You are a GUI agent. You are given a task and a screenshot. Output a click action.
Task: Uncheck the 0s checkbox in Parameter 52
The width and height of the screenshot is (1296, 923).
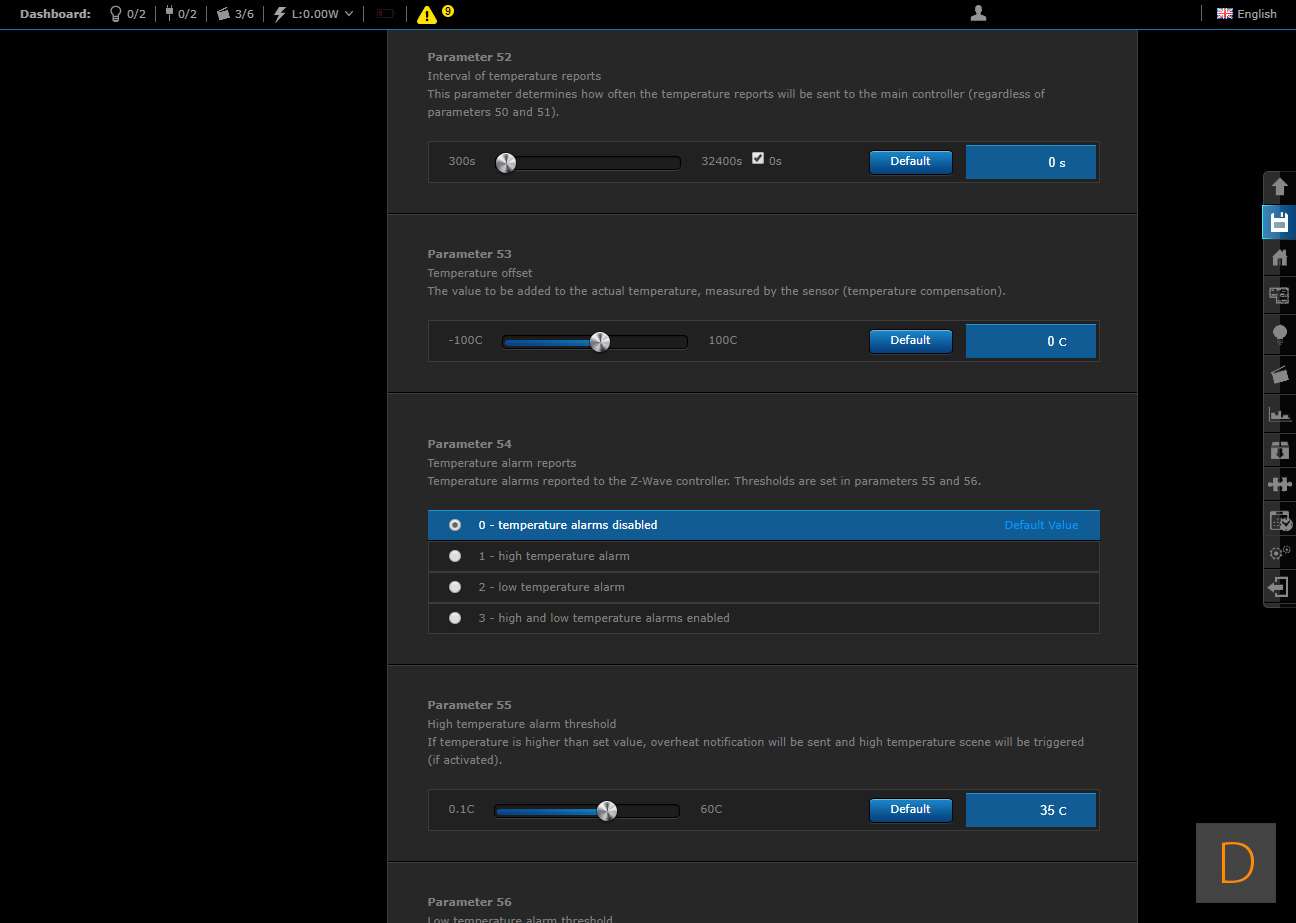(758, 158)
